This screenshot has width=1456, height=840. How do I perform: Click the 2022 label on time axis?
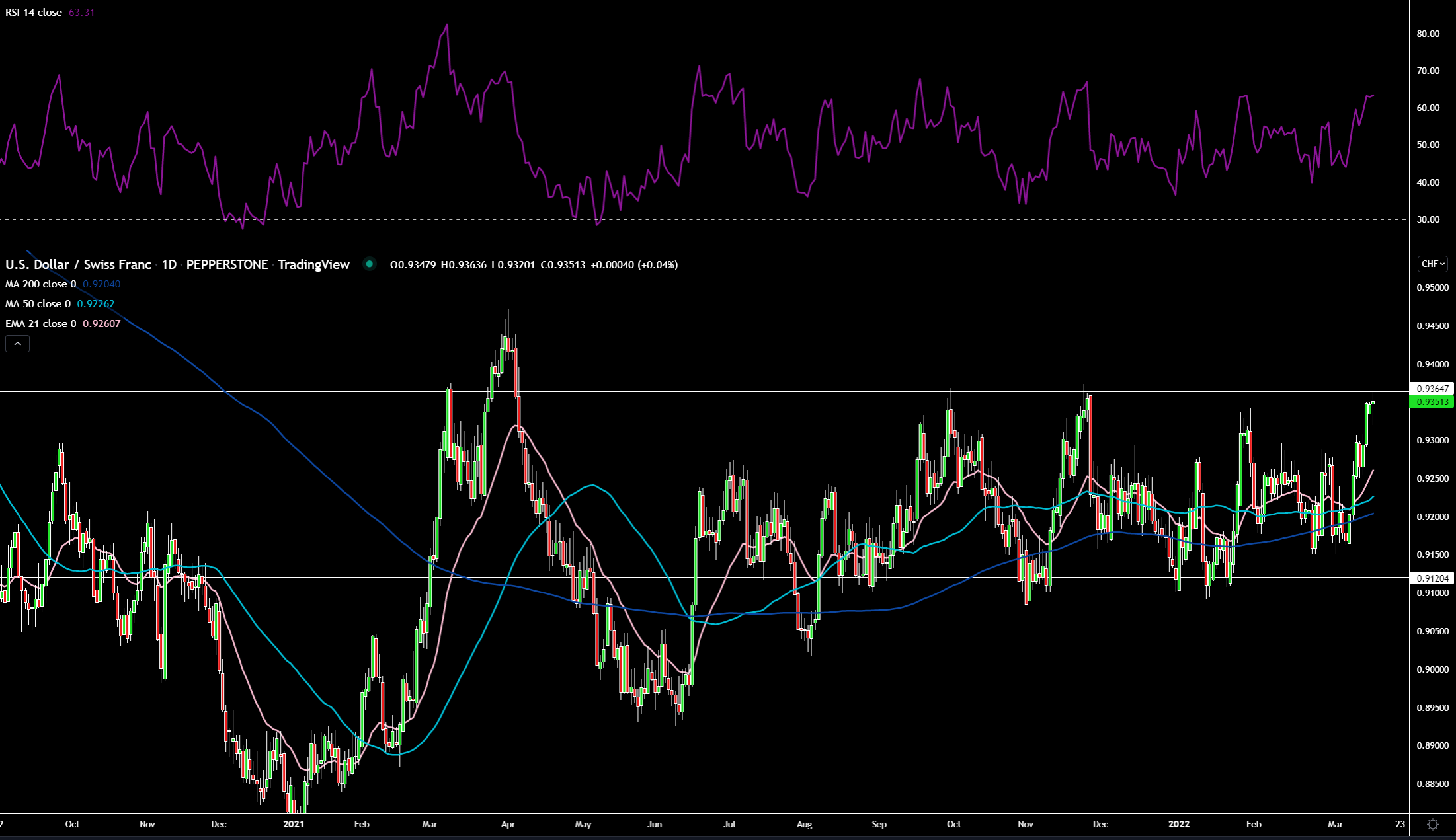1179,824
